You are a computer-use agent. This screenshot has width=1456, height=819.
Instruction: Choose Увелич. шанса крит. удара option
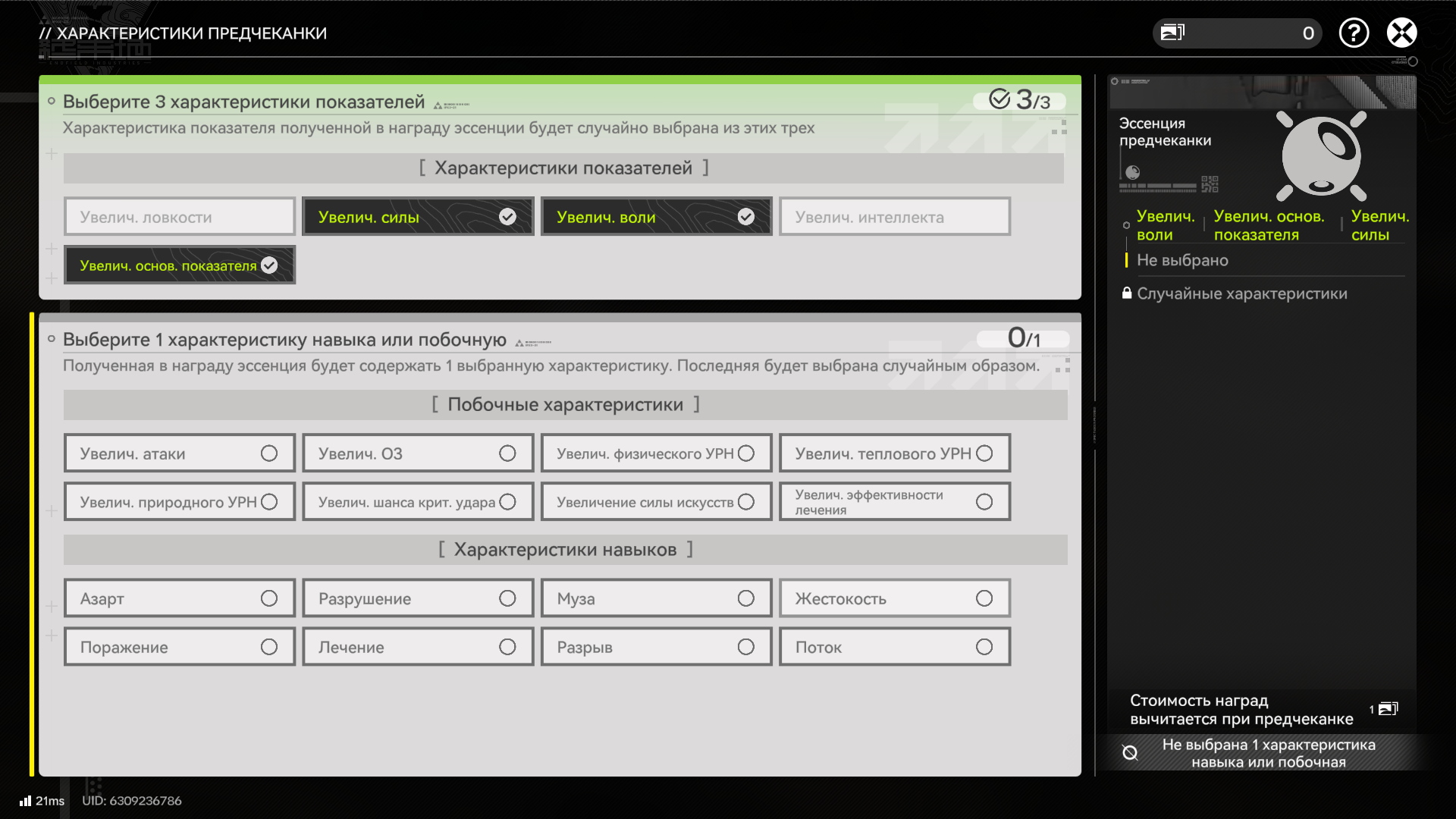tap(418, 502)
